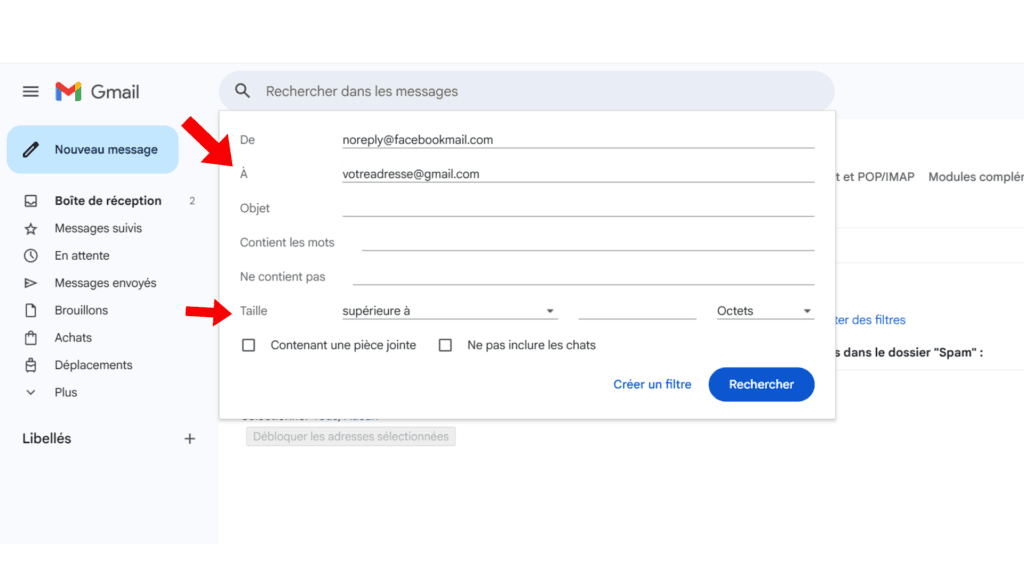Click the search magnifier icon
The height and width of the screenshot is (576, 1024).
pos(242,91)
